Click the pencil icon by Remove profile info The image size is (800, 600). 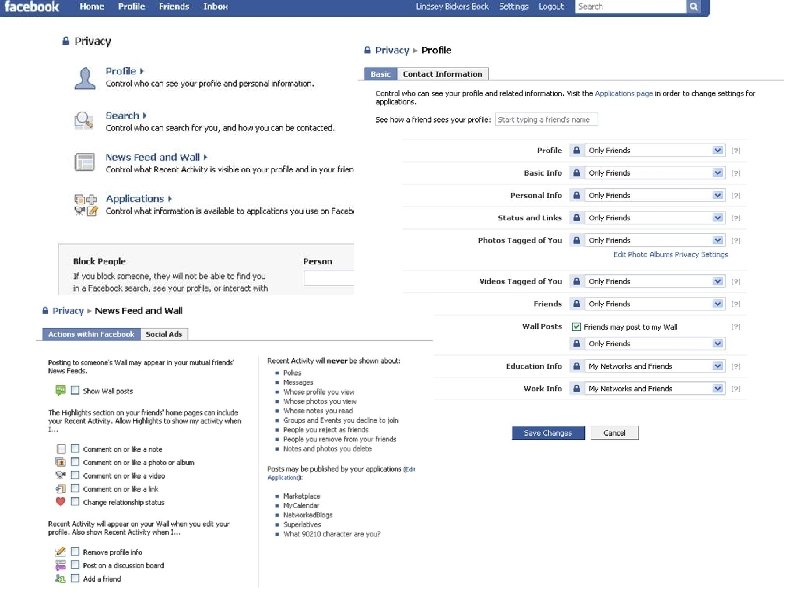pyautogui.click(x=60, y=552)
